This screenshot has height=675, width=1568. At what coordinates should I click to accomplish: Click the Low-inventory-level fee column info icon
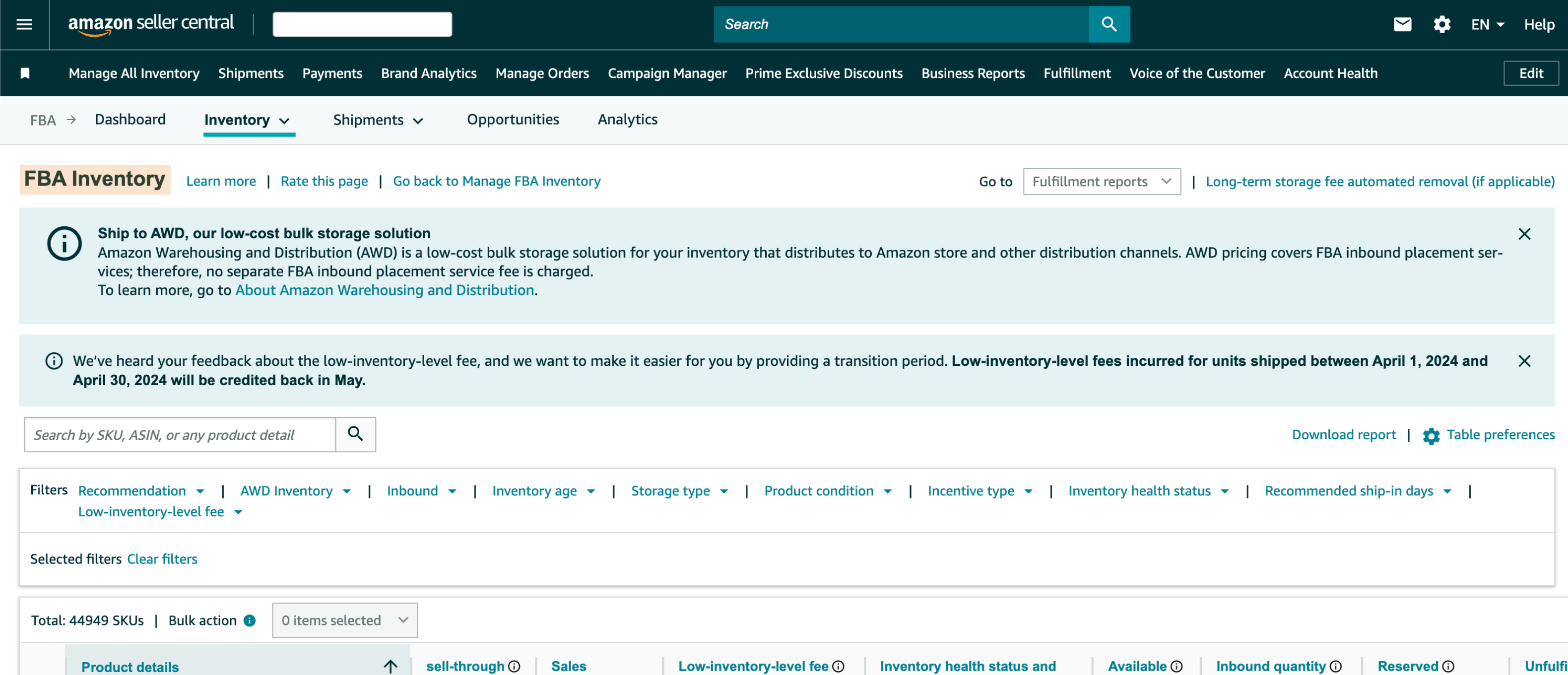[x=838, y=667]
